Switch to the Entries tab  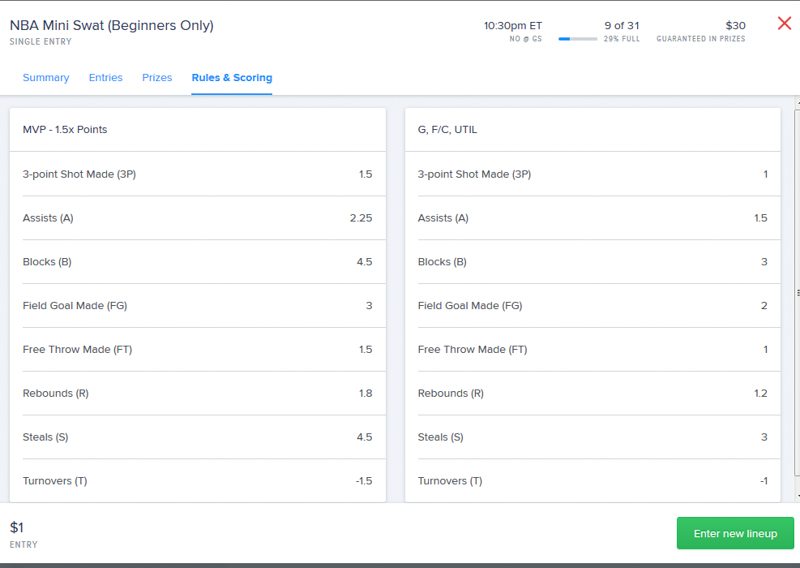pos(106,78)
